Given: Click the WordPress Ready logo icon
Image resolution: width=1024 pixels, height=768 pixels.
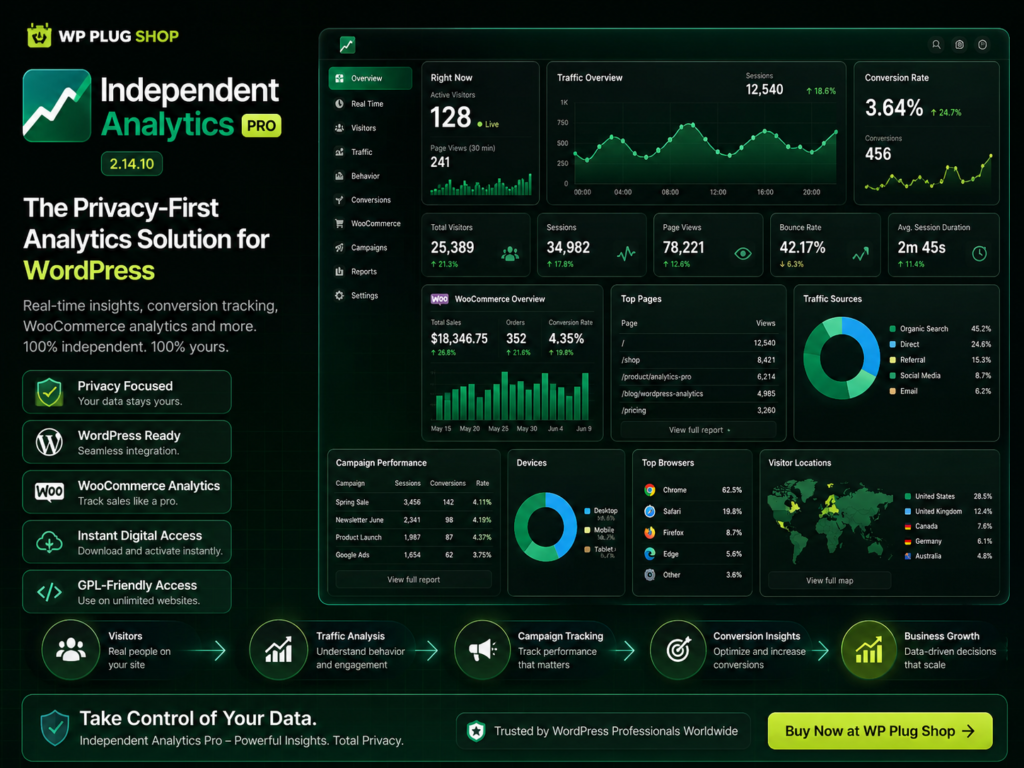Looking at the screenshot, I should pyautogui.click(x=50, y=442).
